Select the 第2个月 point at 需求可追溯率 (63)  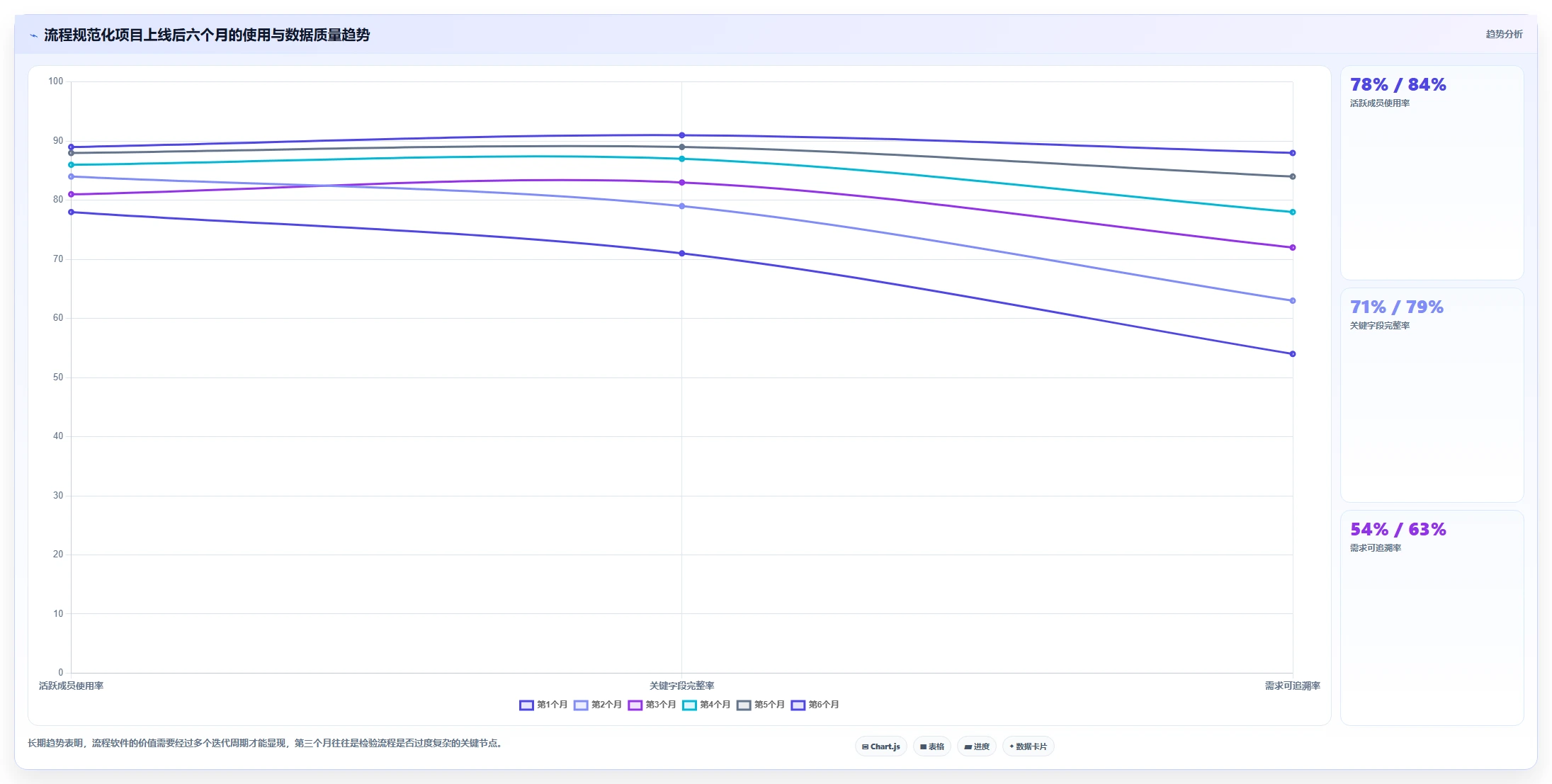coord(1293,301)
